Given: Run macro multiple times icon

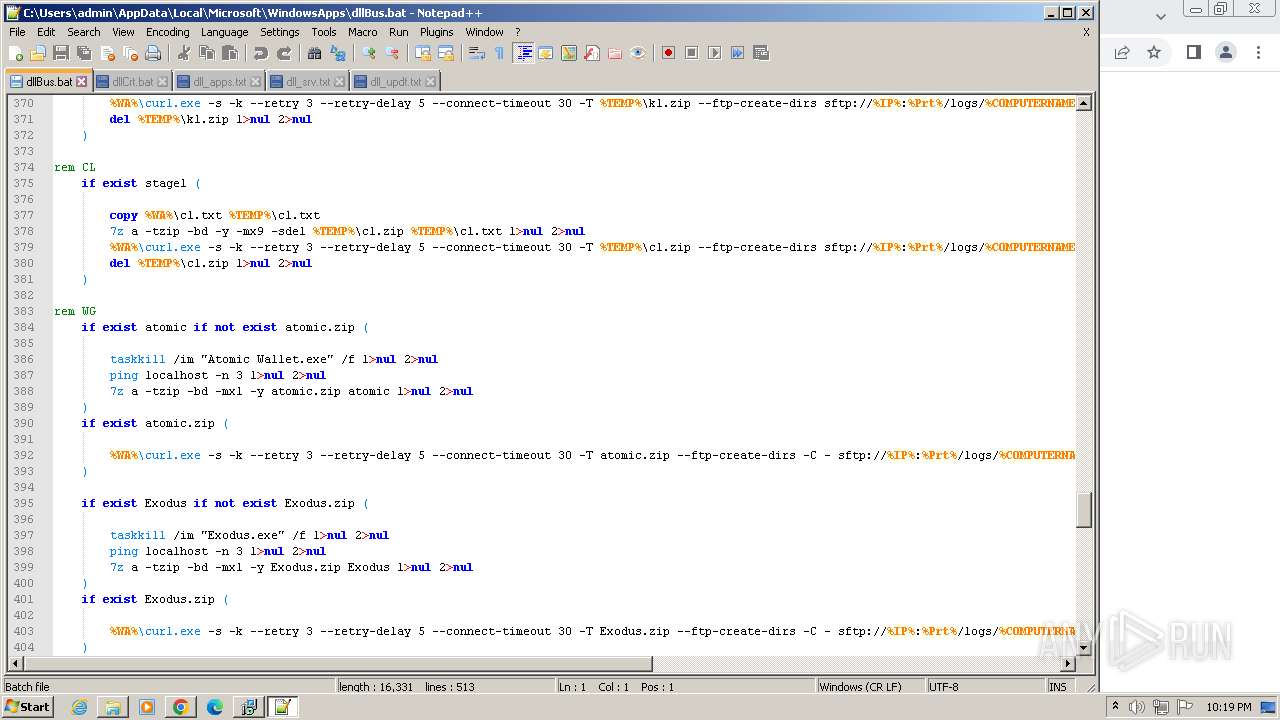Looking at the screenshot, I should (737, 53).
